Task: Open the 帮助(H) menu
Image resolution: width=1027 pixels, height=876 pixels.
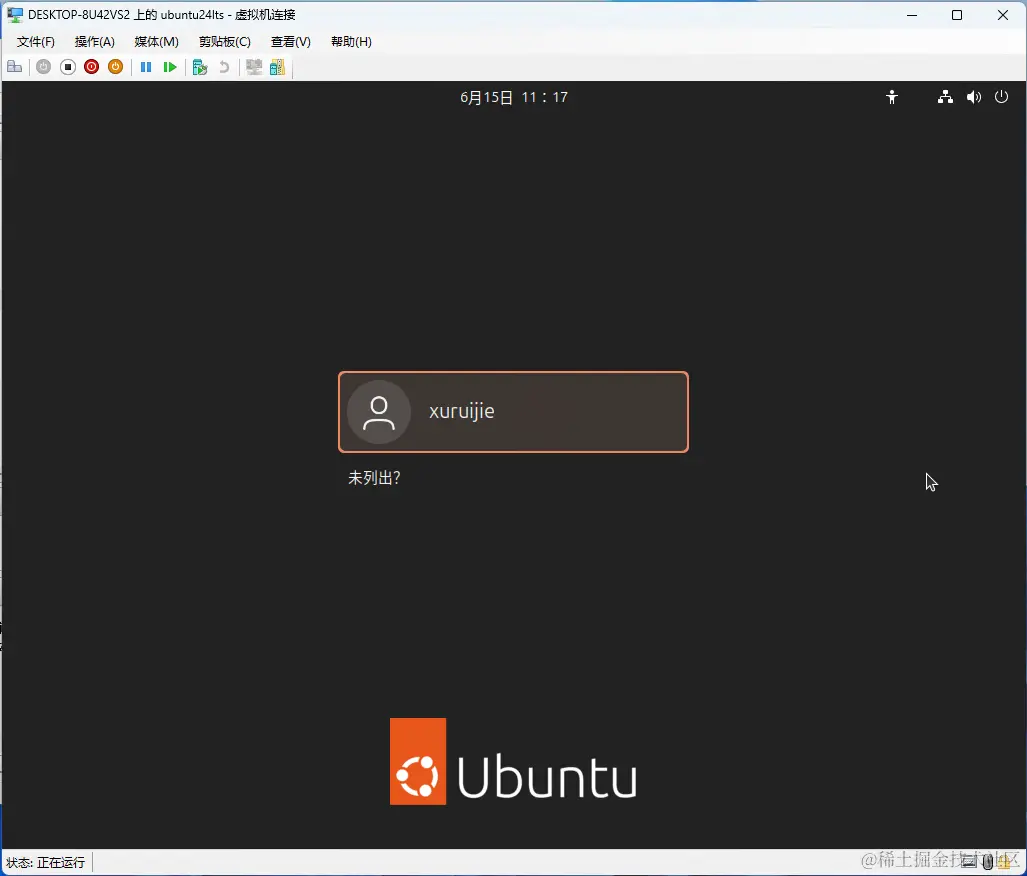Action: coord(351,42)
